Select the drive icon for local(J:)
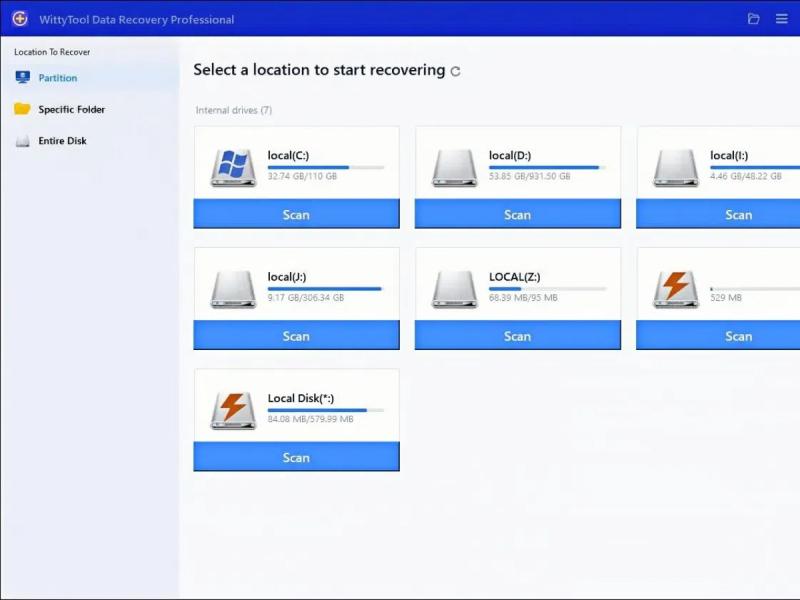The height and width of the screenshot is (600, 800). (233, 289)
